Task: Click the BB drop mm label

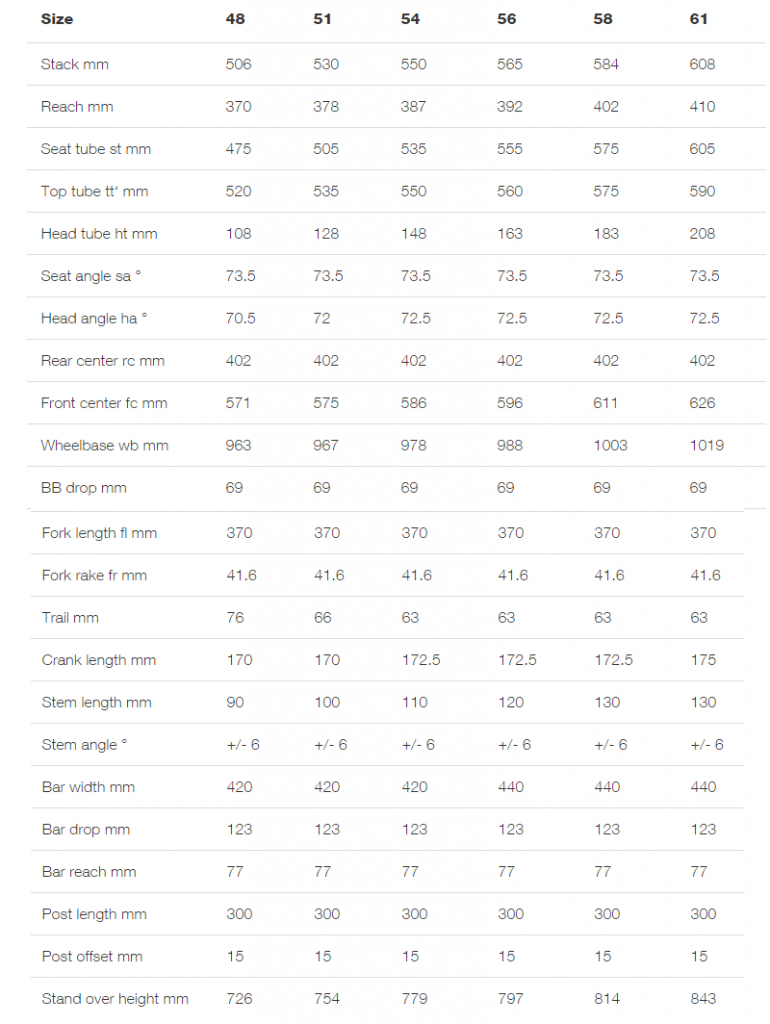Action: coord(84,488)
